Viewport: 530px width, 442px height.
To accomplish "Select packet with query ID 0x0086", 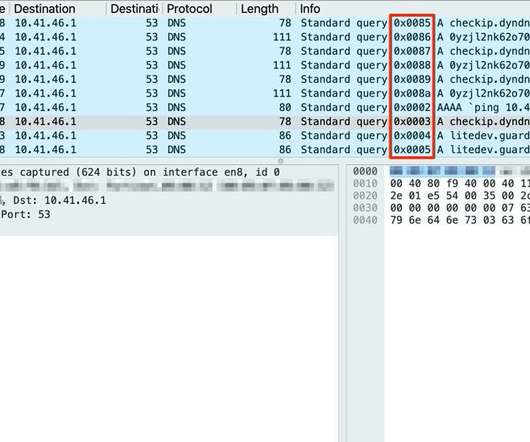I will [x=265, y=37].
